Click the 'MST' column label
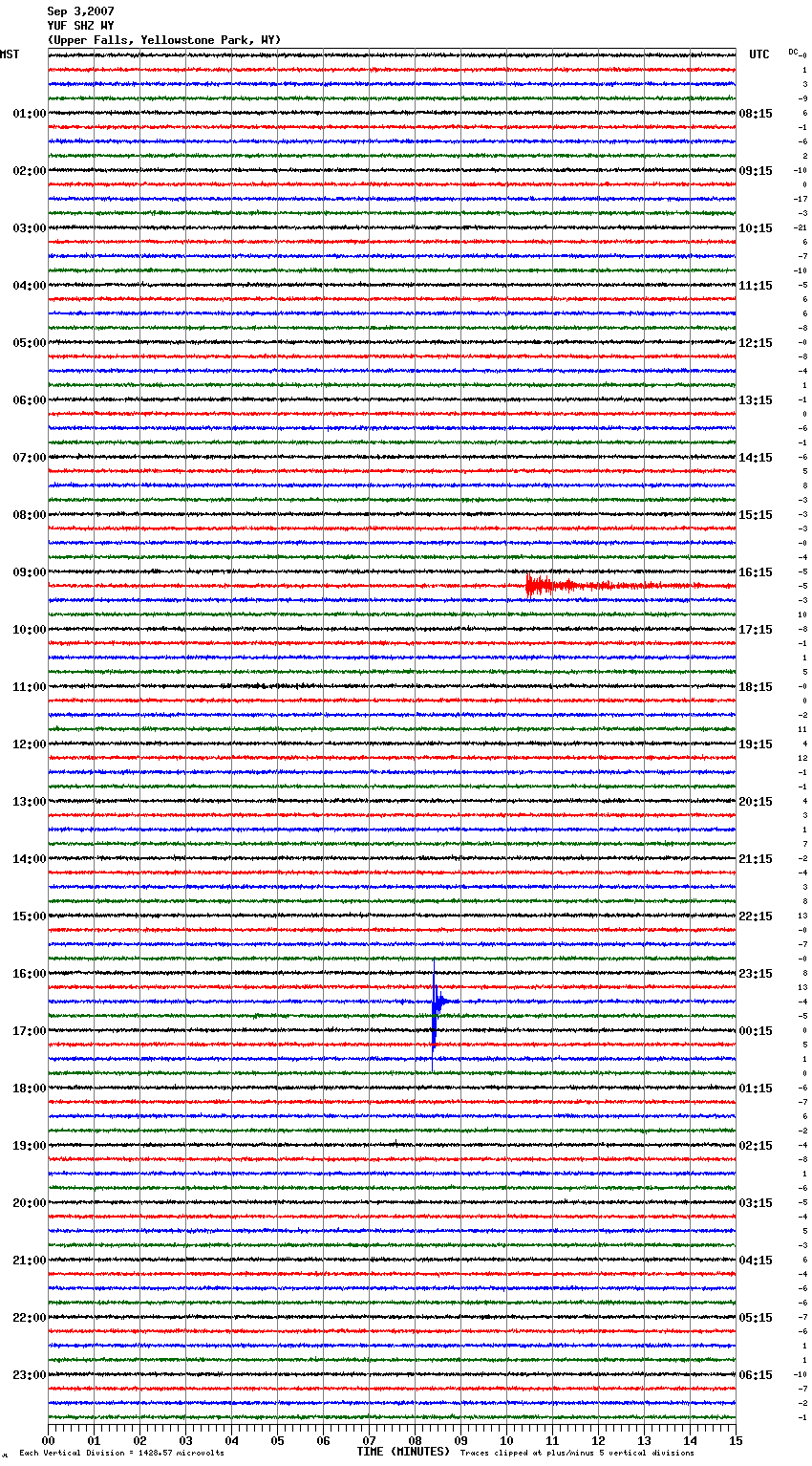 [10, 54]
